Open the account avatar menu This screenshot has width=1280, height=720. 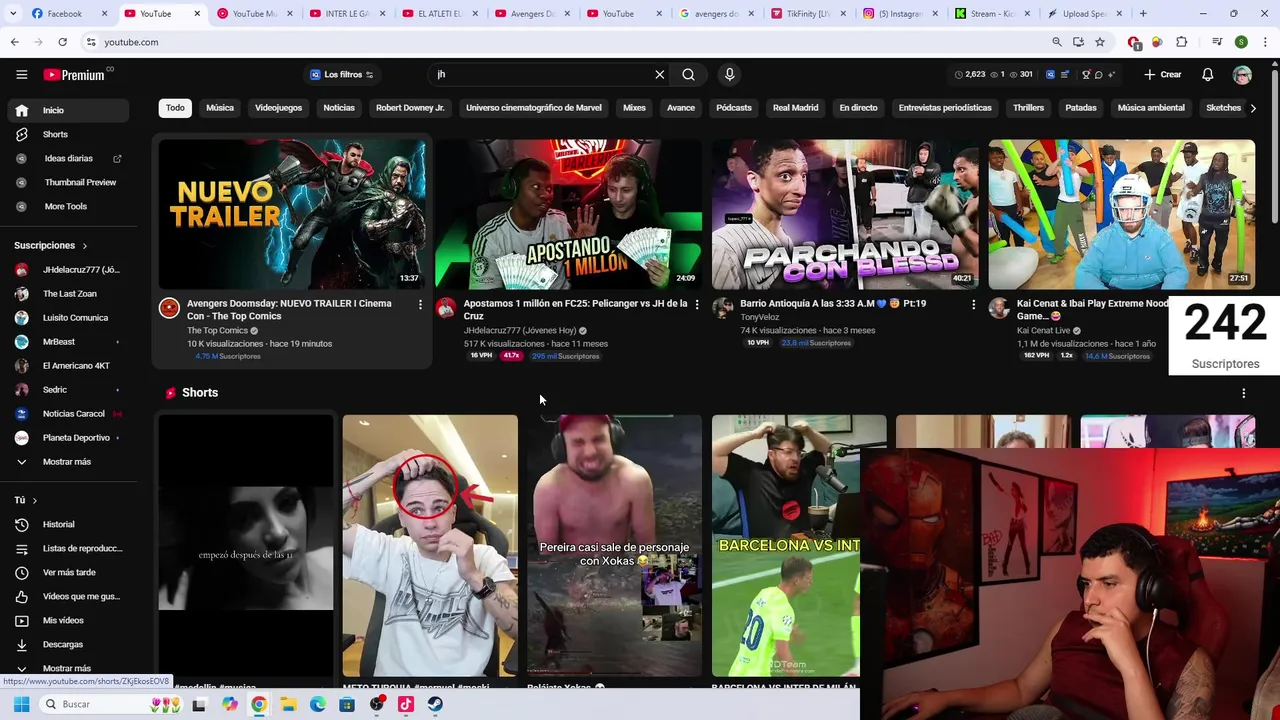click(1242, 75)
